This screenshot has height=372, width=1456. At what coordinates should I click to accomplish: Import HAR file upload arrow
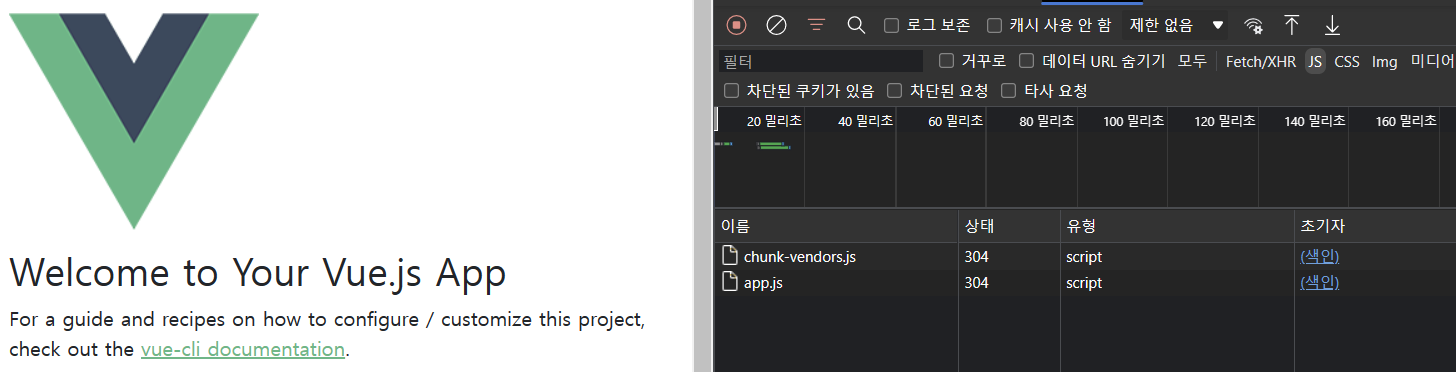point(1292,25)
